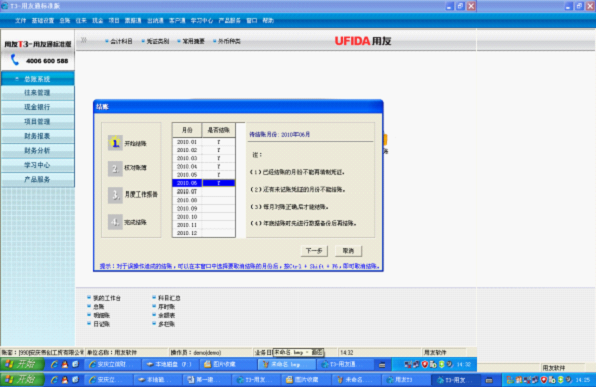
Task: Click the 取消 button in the 结账 dialog
Action: (x=348, y=251)
